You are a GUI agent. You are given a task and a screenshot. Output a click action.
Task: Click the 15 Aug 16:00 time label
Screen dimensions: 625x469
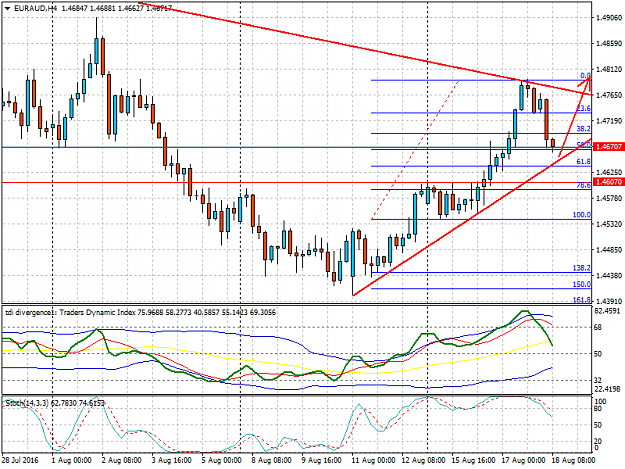tap(473, 460)
